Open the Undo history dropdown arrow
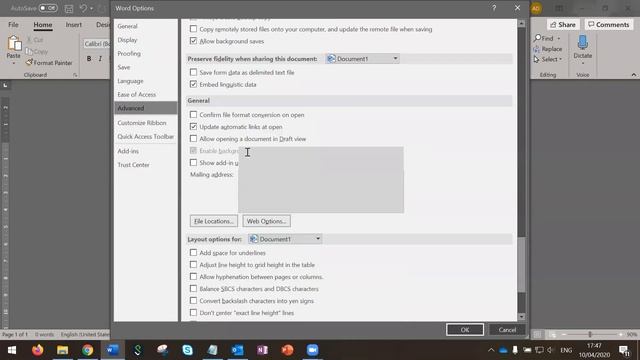The width and height of the screenshot is (640, 360). click(x=91, y=8)
